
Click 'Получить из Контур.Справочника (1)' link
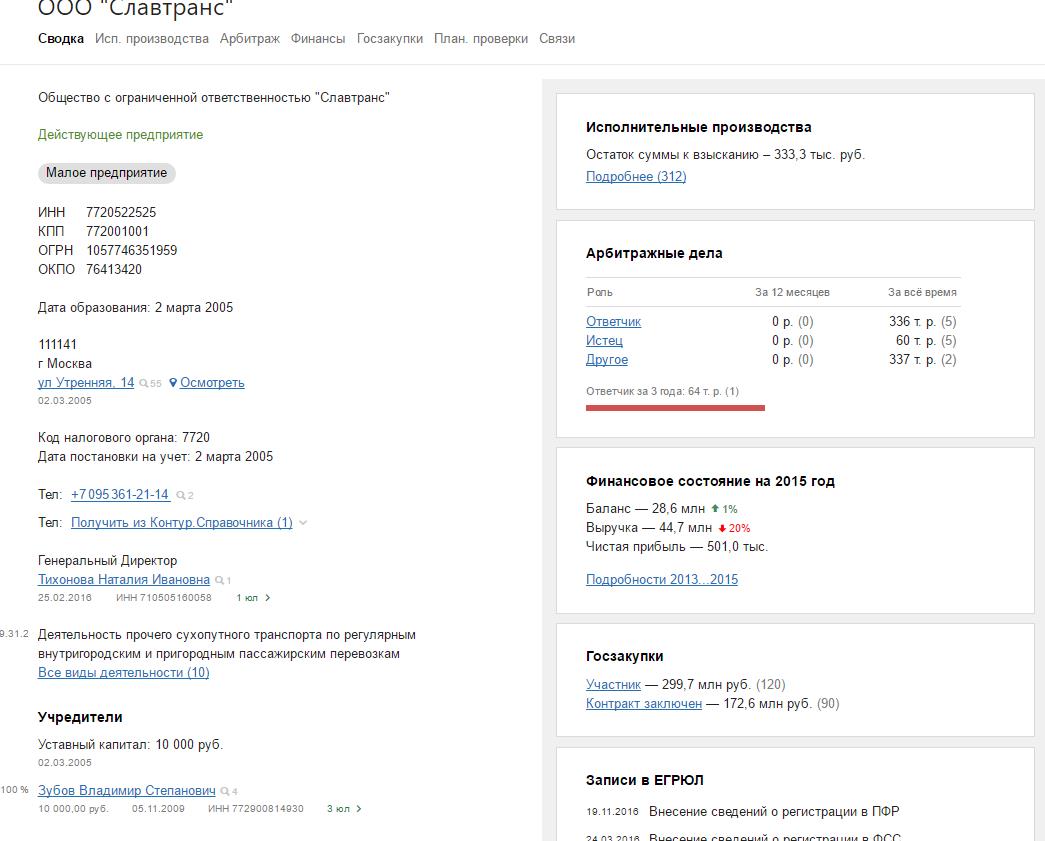click(182, 522)
